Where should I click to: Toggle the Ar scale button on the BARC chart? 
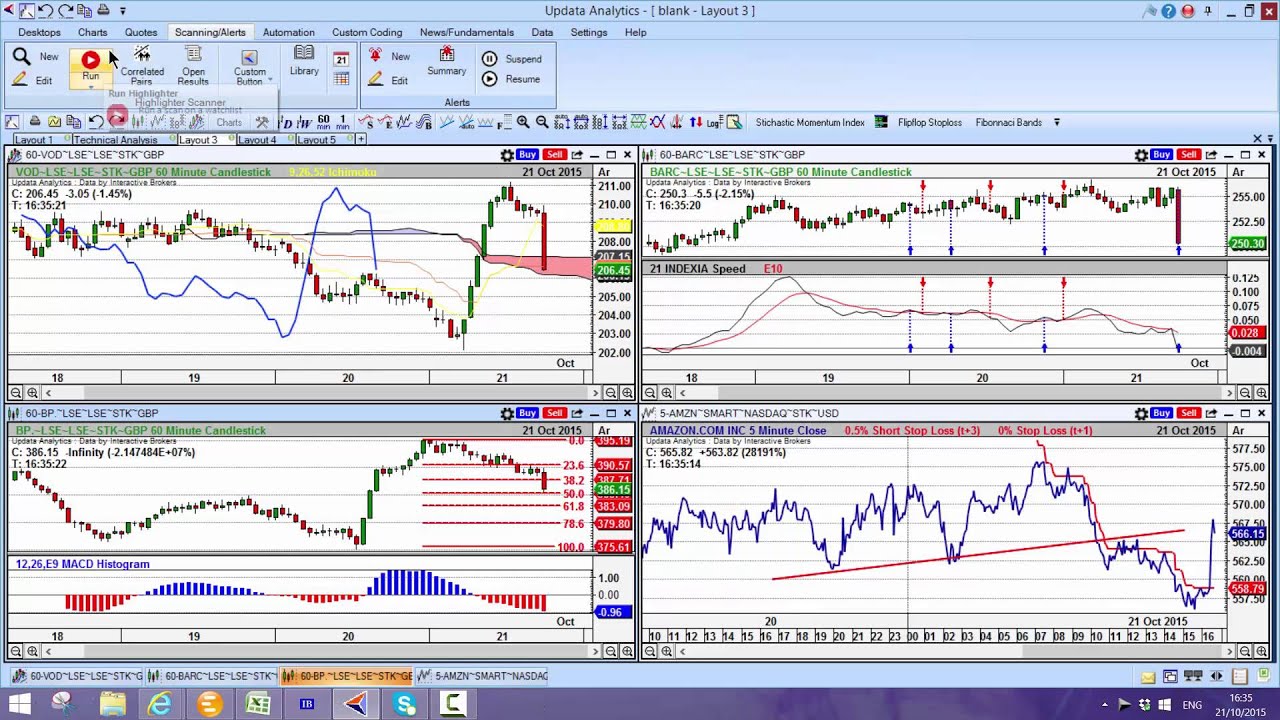click(1238, 172)
